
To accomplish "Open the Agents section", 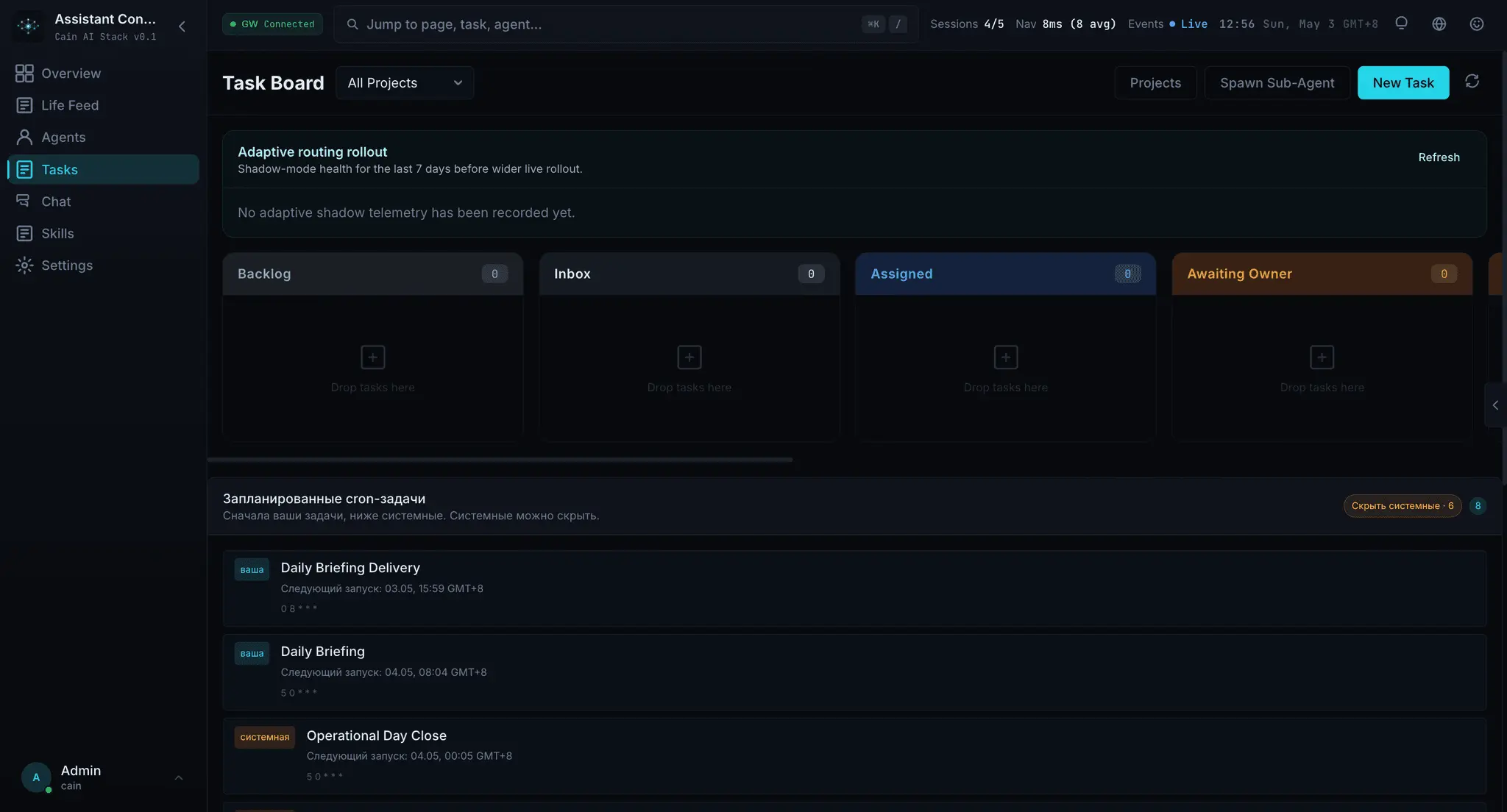I will click(x=103, y=138).
